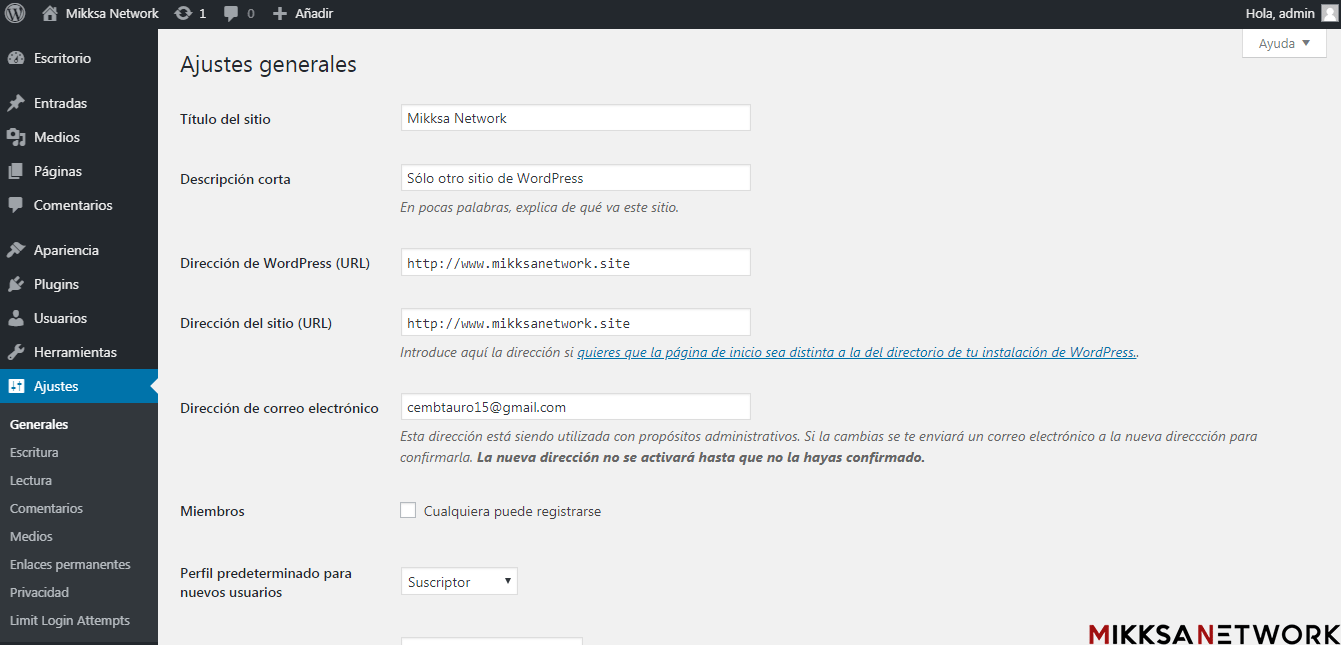This screenshot has width=1341, height=645.
Task: Click the comments bubble icon in admin bar
Action: (232, 14)
